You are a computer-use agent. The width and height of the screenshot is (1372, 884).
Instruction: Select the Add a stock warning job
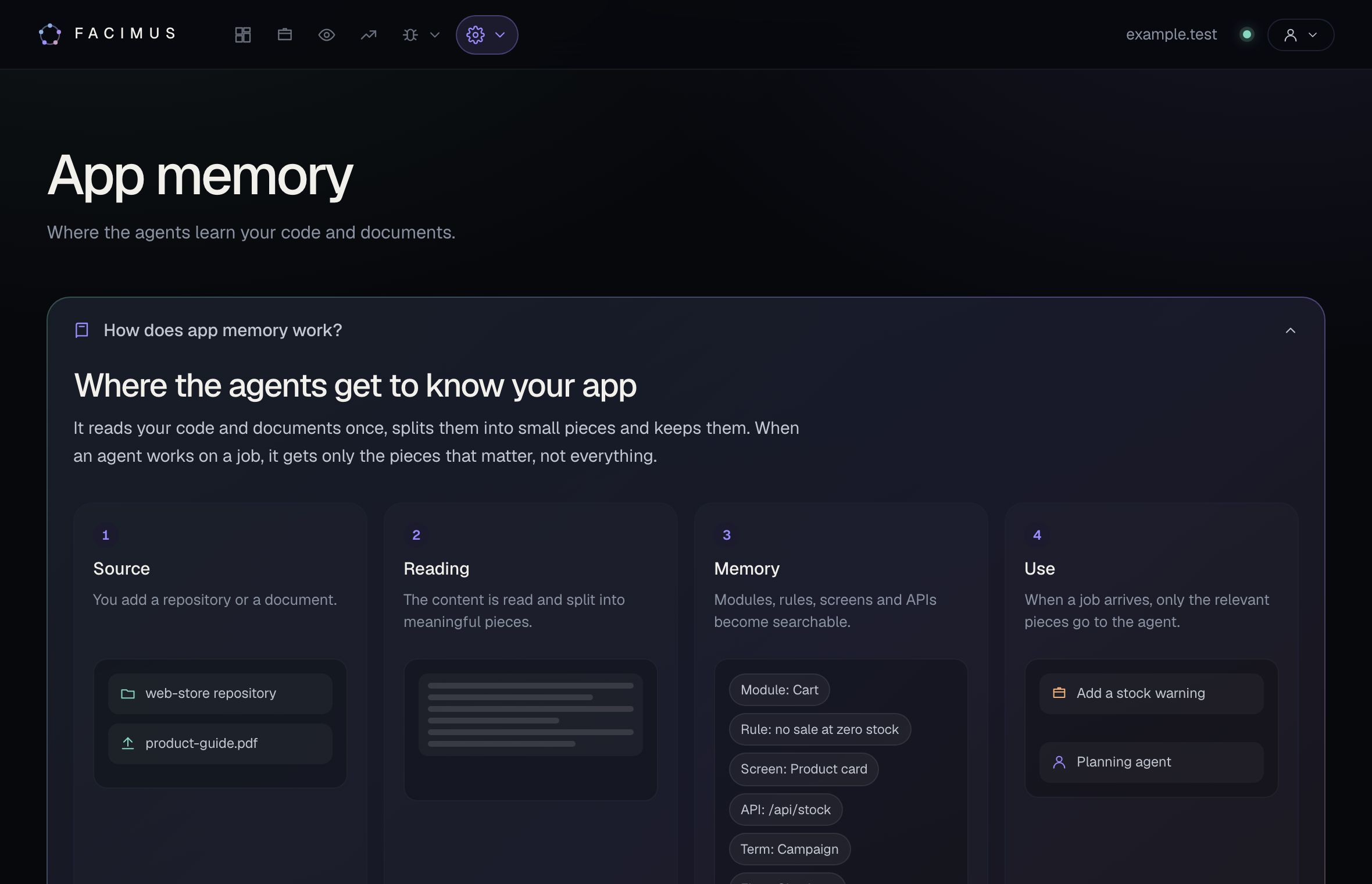[x=1151, y=693]
